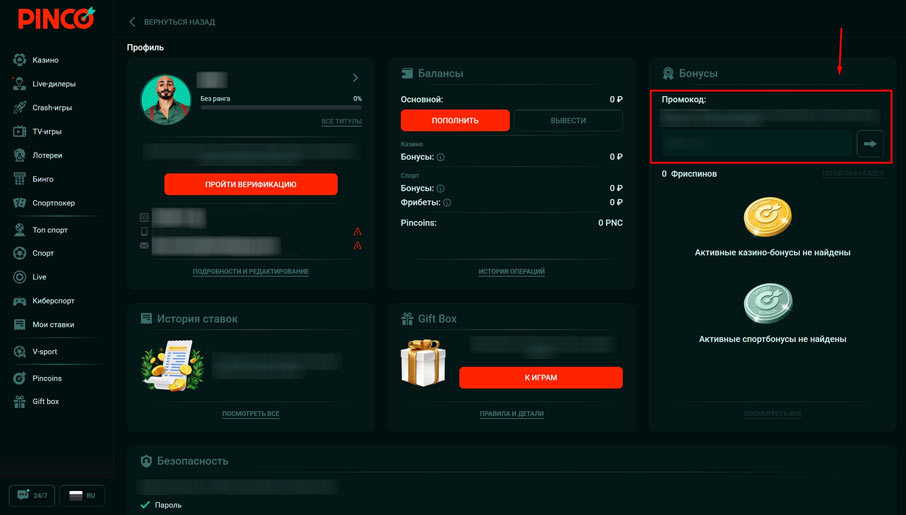Click the Лотереи icon in the sidebar

click(x=20, y=155)
